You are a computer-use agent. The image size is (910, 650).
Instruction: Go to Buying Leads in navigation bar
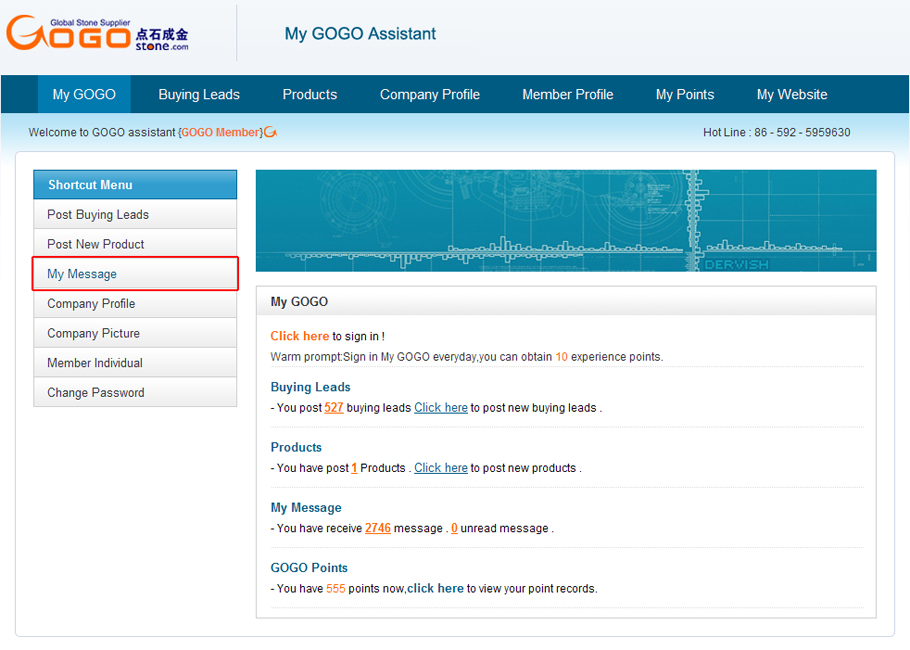click(199, 95)
